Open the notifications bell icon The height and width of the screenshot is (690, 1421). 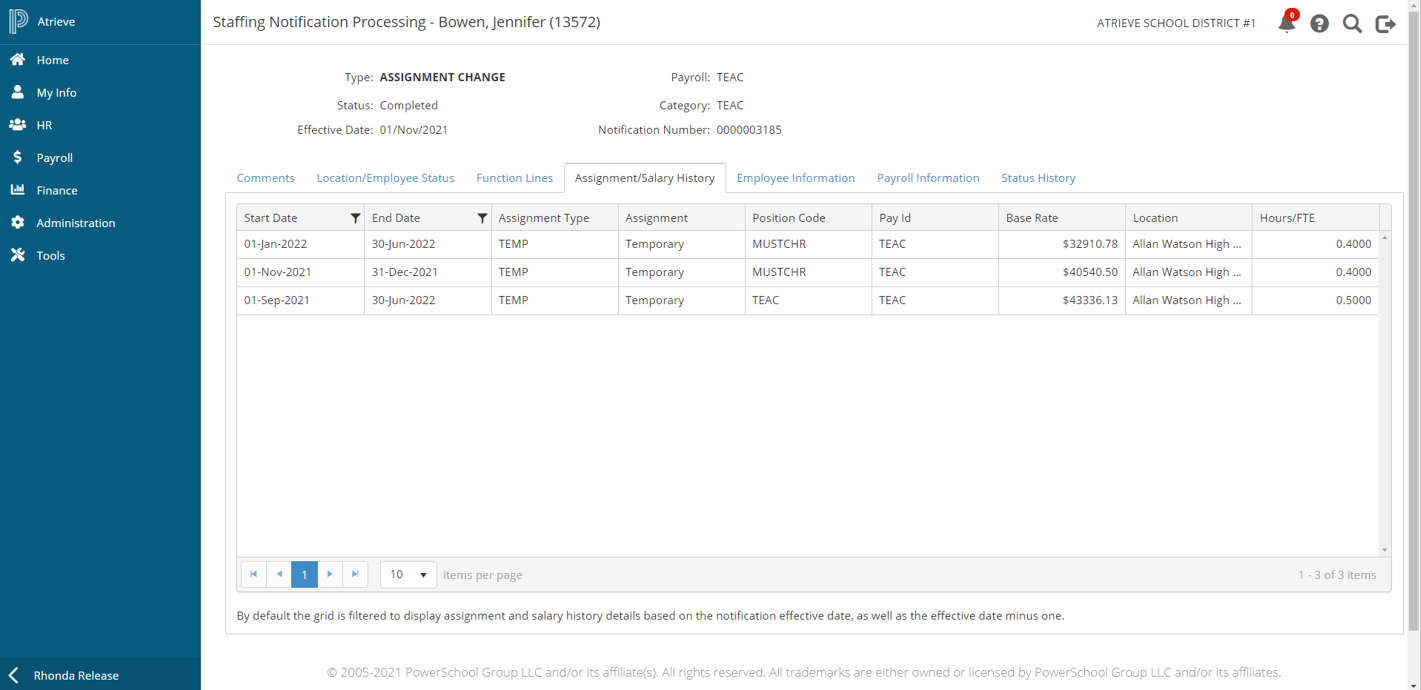1286,23
